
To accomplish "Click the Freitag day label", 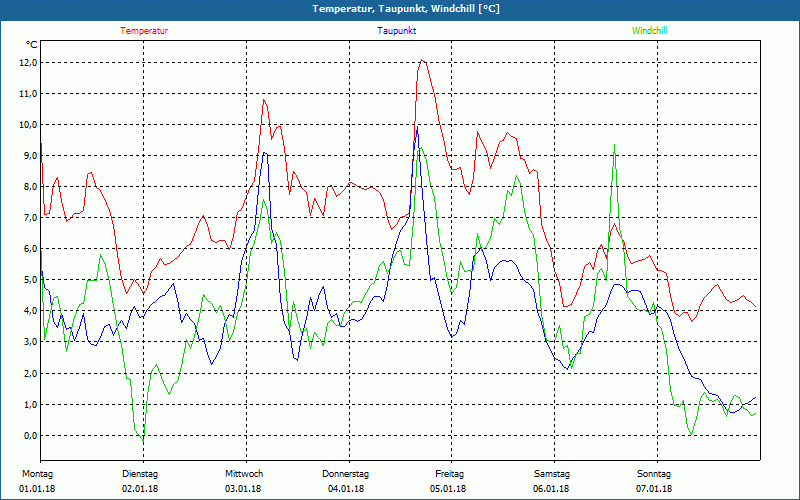I will coord(449,474).
